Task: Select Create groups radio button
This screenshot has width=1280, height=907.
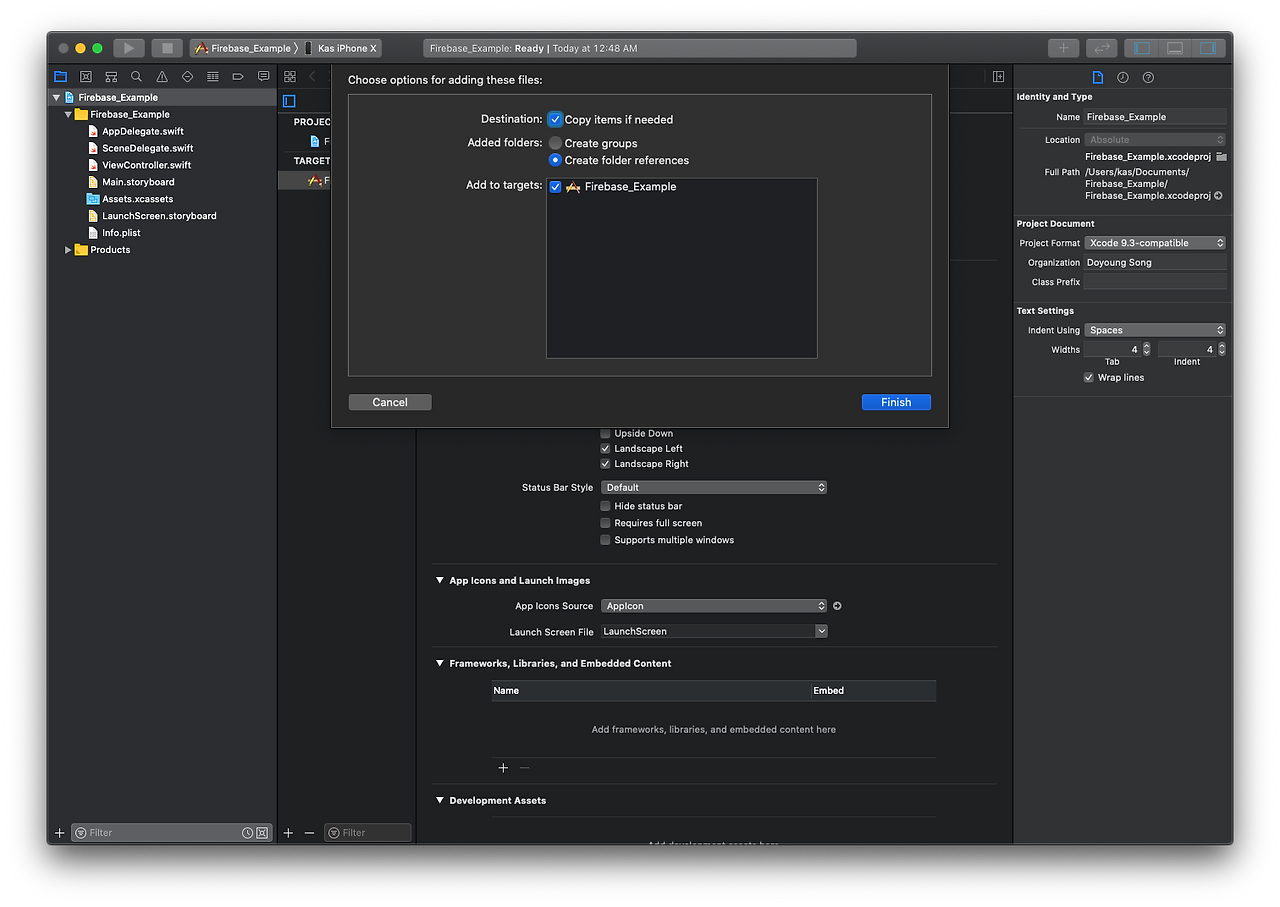Action: pyautogui.click(x=555, y=143)
